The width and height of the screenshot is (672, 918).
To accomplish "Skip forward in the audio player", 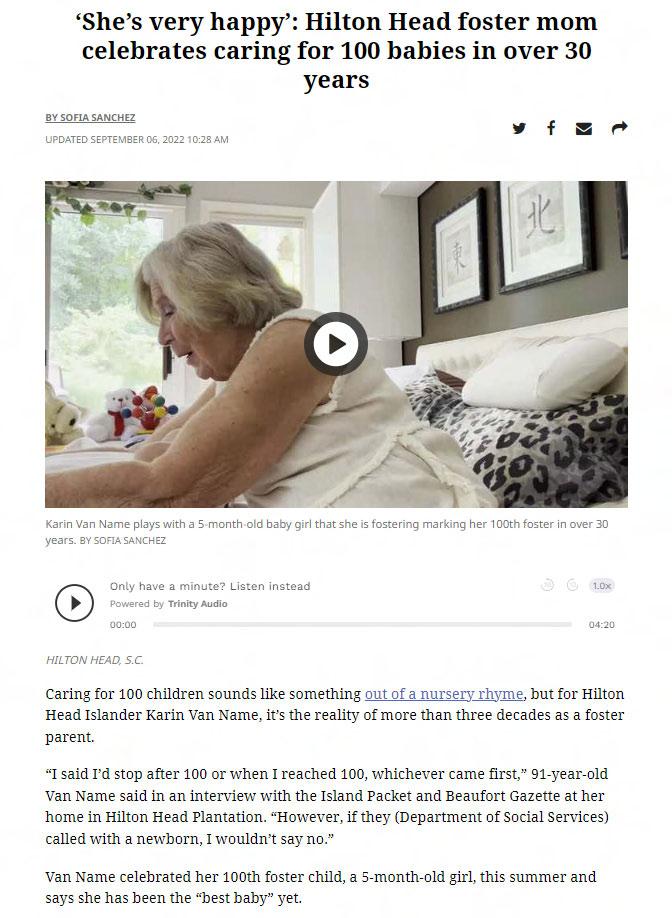I will tap(572, 585).
